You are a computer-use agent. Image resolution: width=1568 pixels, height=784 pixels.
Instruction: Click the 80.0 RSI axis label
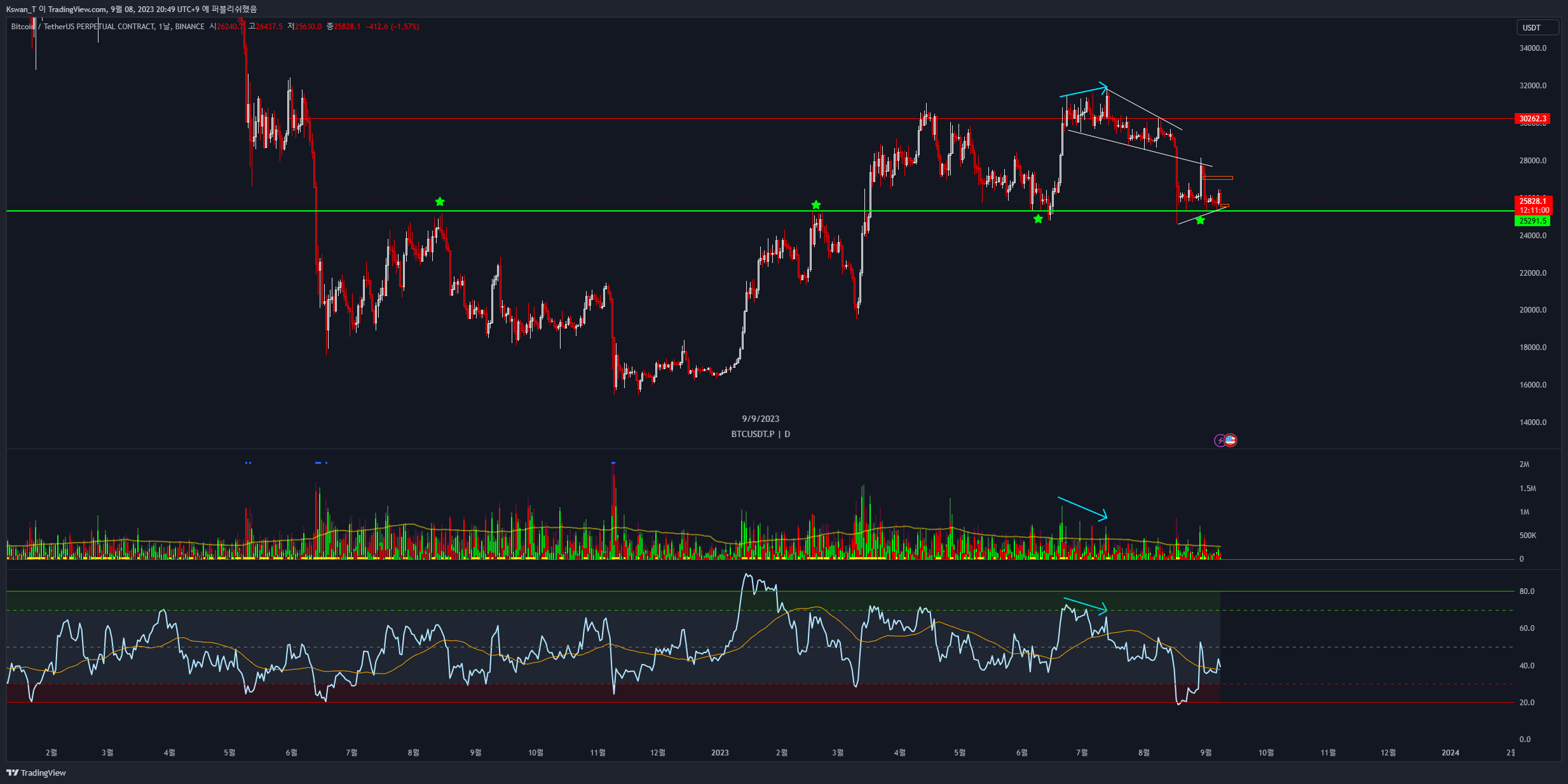pyautogui.click(x=1527, y=591)
